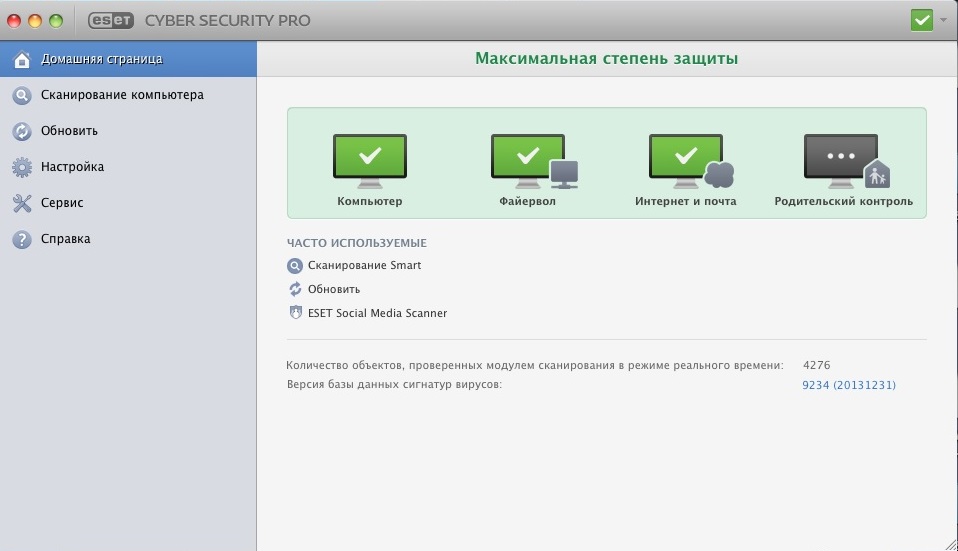Viewport: 958px width, 551px height.
Task: Start Сканирование Smart from frequently used list
Action: pyautogui.click(x=364, y=265)
